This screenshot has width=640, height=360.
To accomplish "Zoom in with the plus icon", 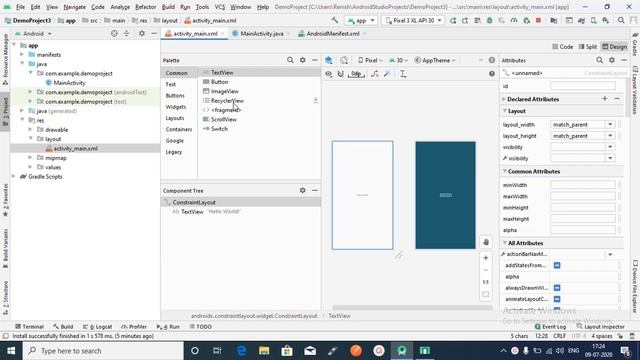I will 486,258.
